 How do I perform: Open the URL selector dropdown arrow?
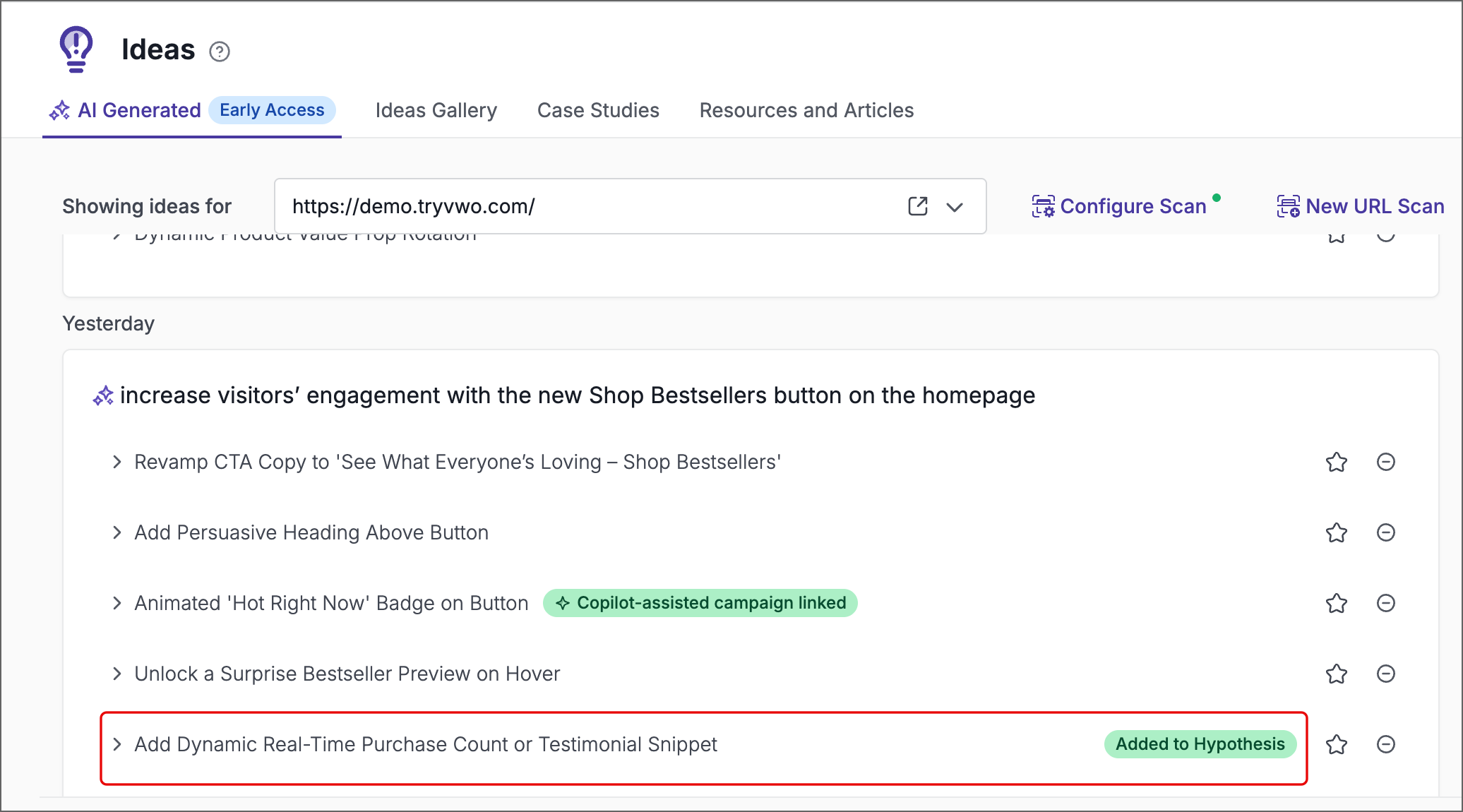[955, 207]
